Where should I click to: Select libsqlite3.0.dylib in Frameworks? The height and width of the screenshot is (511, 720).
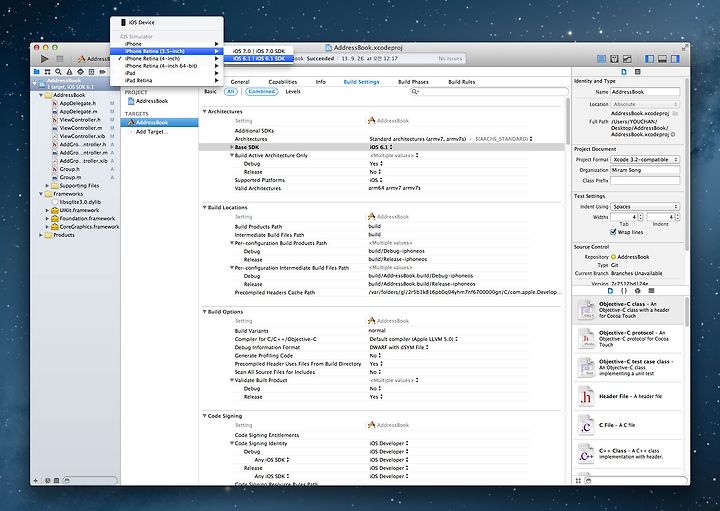click(x=79, y=202)
